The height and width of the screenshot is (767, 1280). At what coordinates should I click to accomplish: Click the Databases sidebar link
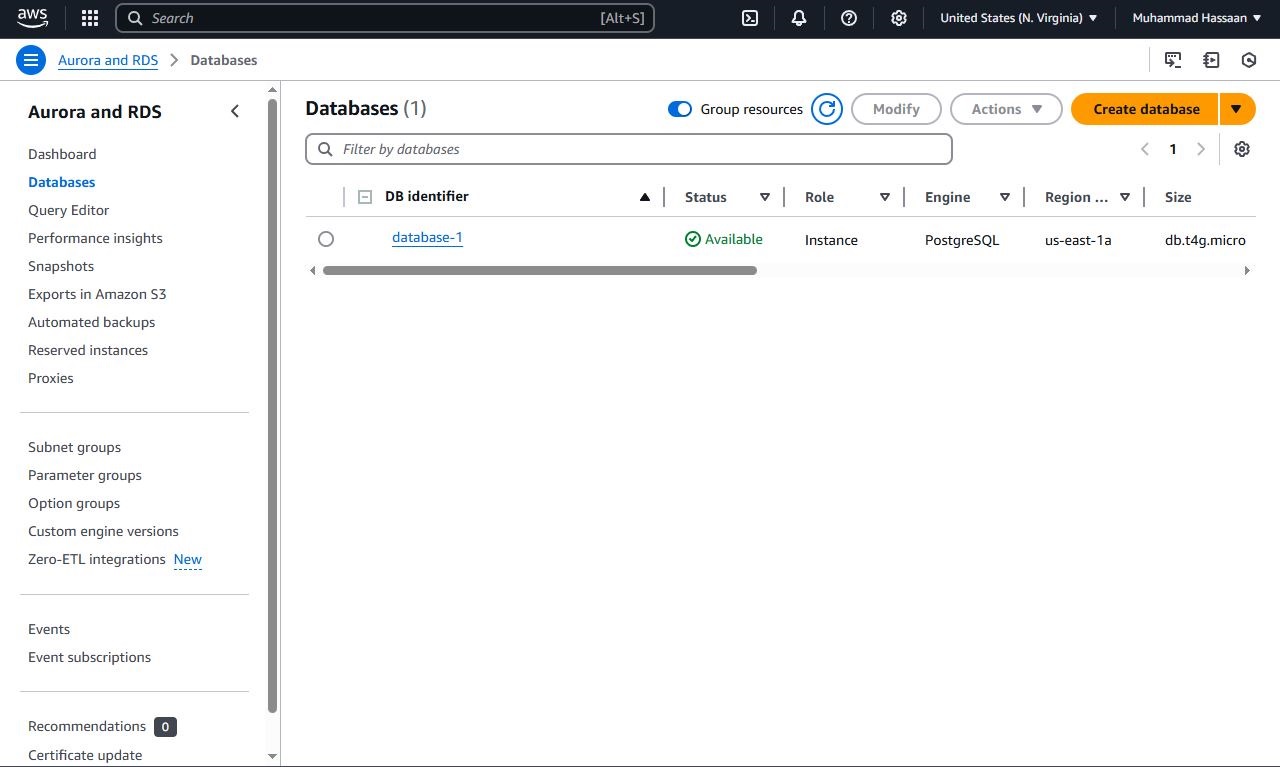(x=62, y=182)
